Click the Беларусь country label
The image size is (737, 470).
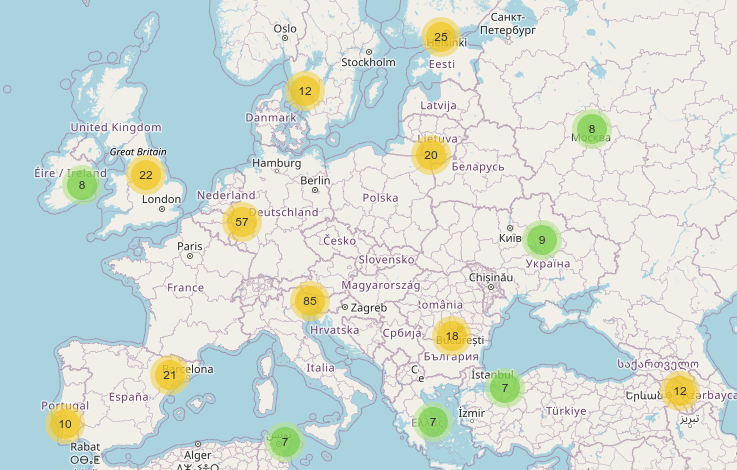click(478, 167)
